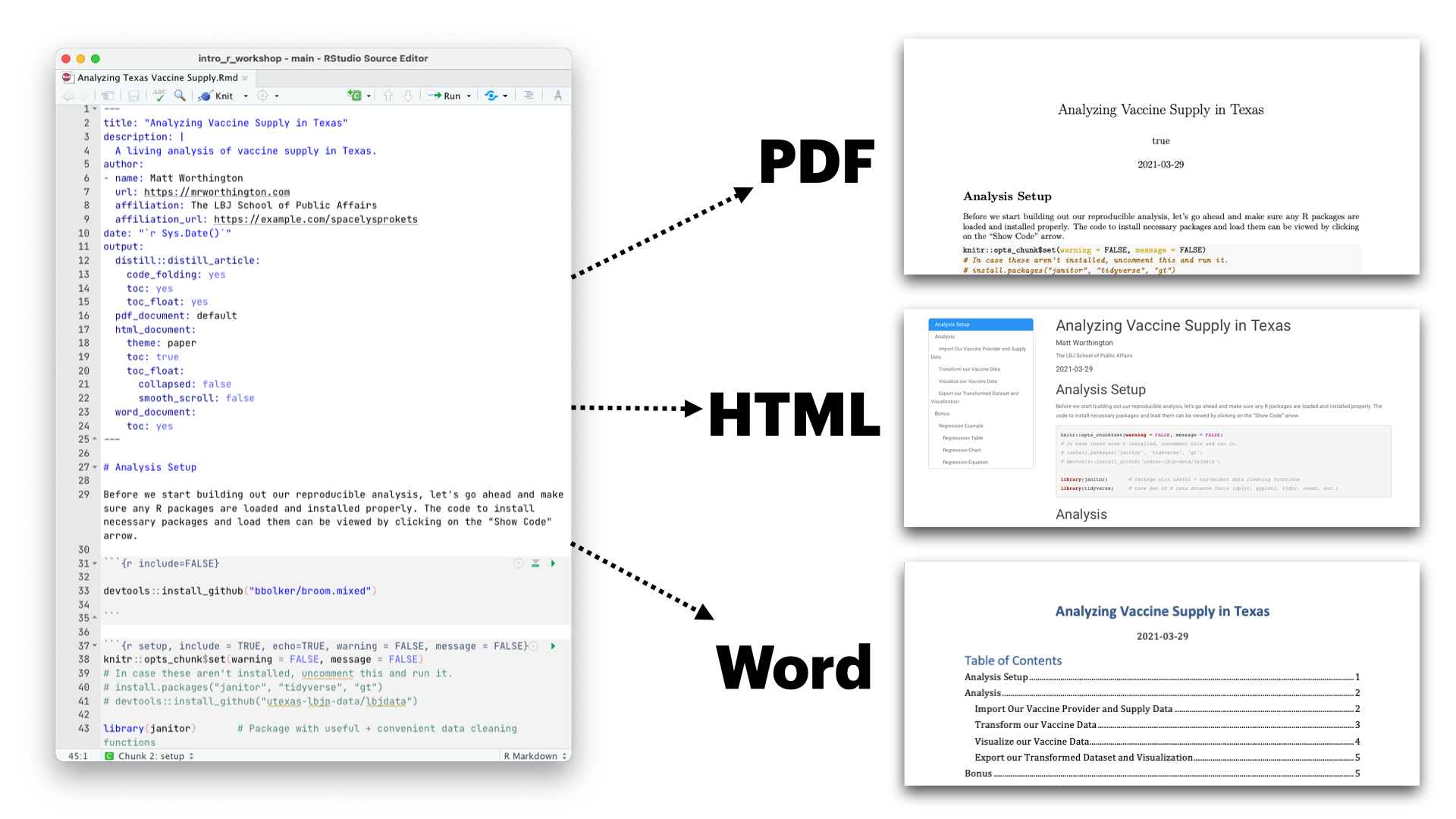Run the setup chunk with play icon
Image resolution: width=1456 pixels, height=819 pixels.
point(553,646)
